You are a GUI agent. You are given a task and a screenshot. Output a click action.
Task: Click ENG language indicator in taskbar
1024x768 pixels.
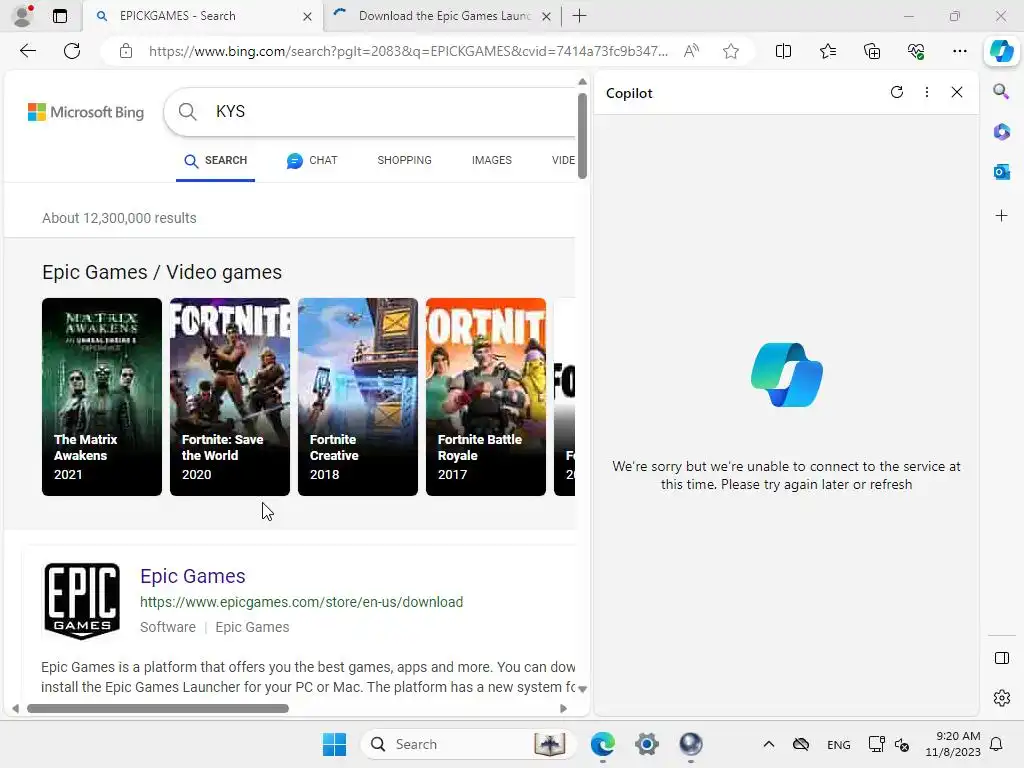click(839, 744)
